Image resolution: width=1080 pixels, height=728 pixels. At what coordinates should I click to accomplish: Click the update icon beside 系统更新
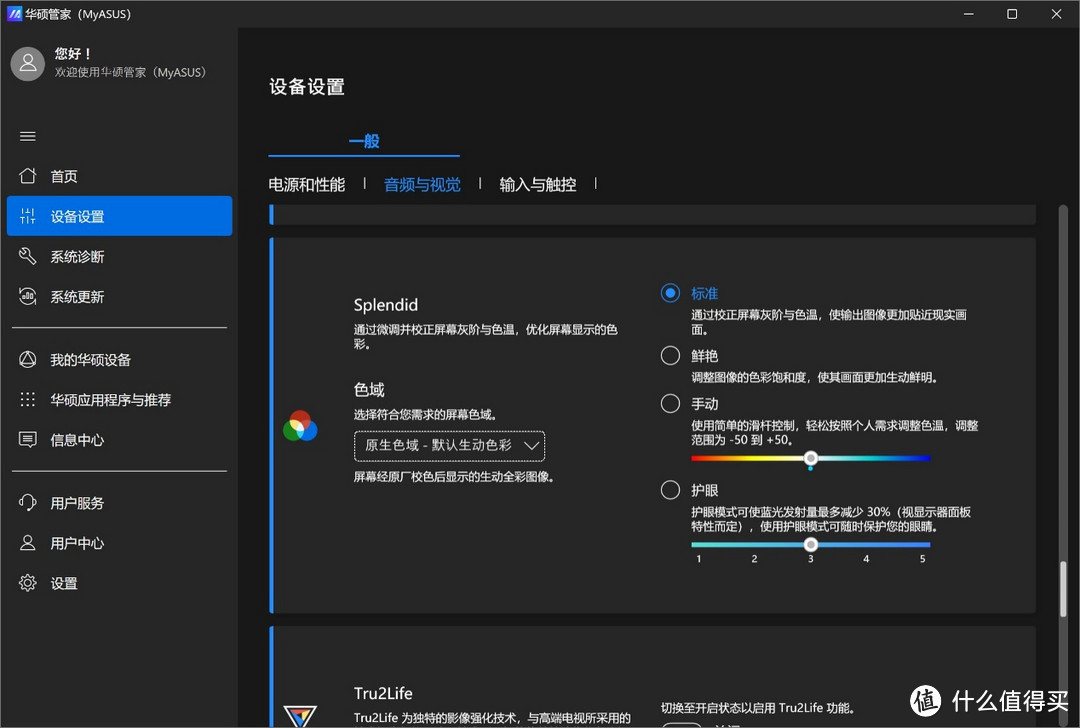28,297
